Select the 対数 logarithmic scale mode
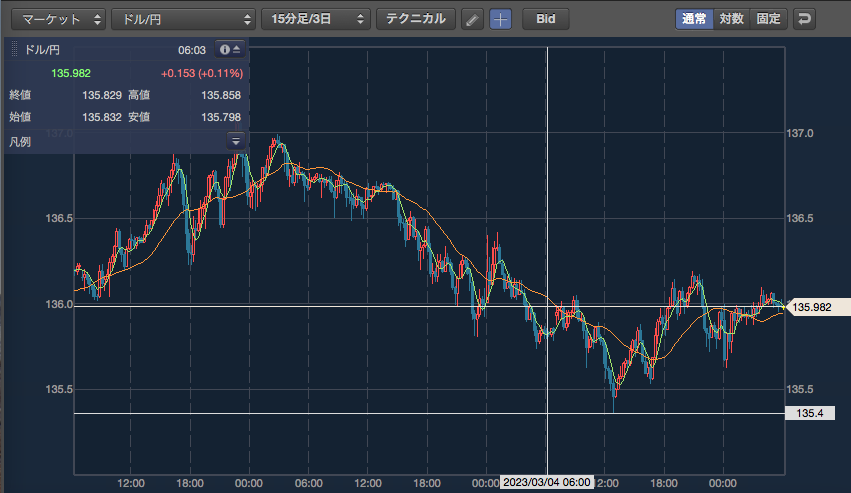The image size is (851, 493). tap(731, 19)
